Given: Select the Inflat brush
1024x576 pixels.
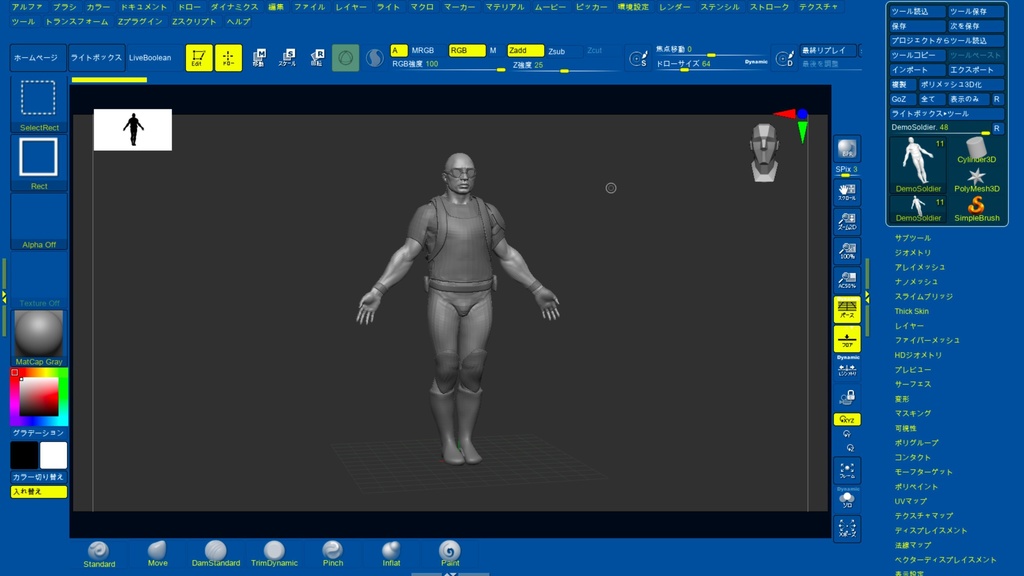Looking at the screenshot, I should tap(391, 553).
